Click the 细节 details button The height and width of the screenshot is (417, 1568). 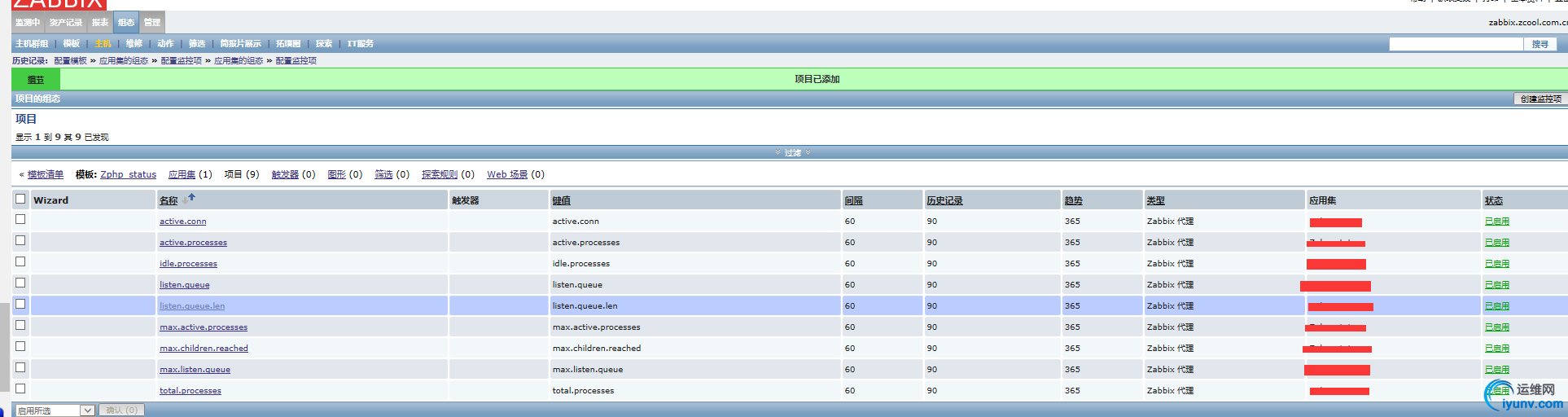(36, 80)
